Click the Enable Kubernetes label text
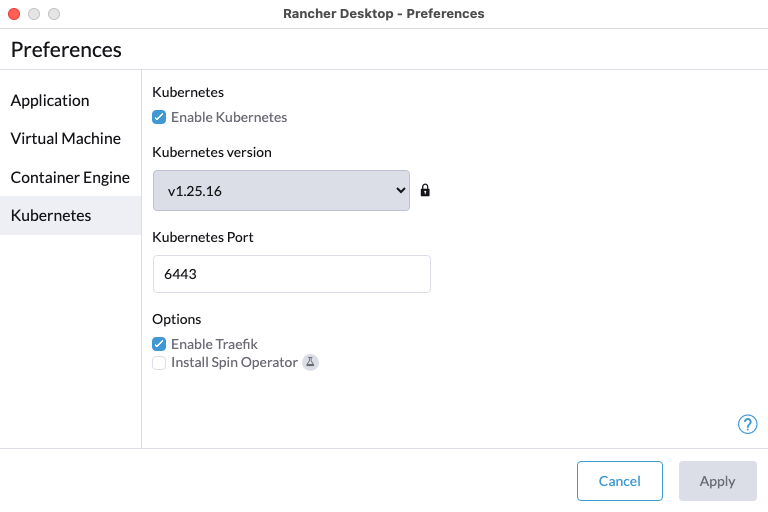This screenshot has width=768, height=512. (229, 117)
